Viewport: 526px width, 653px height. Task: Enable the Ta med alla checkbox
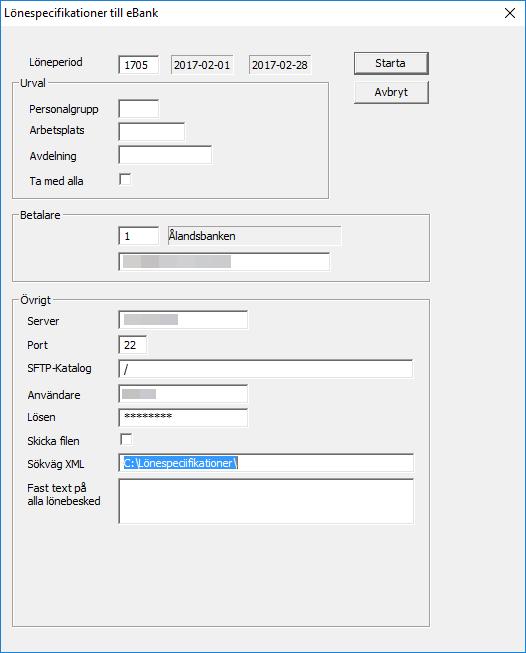point(125,179)
